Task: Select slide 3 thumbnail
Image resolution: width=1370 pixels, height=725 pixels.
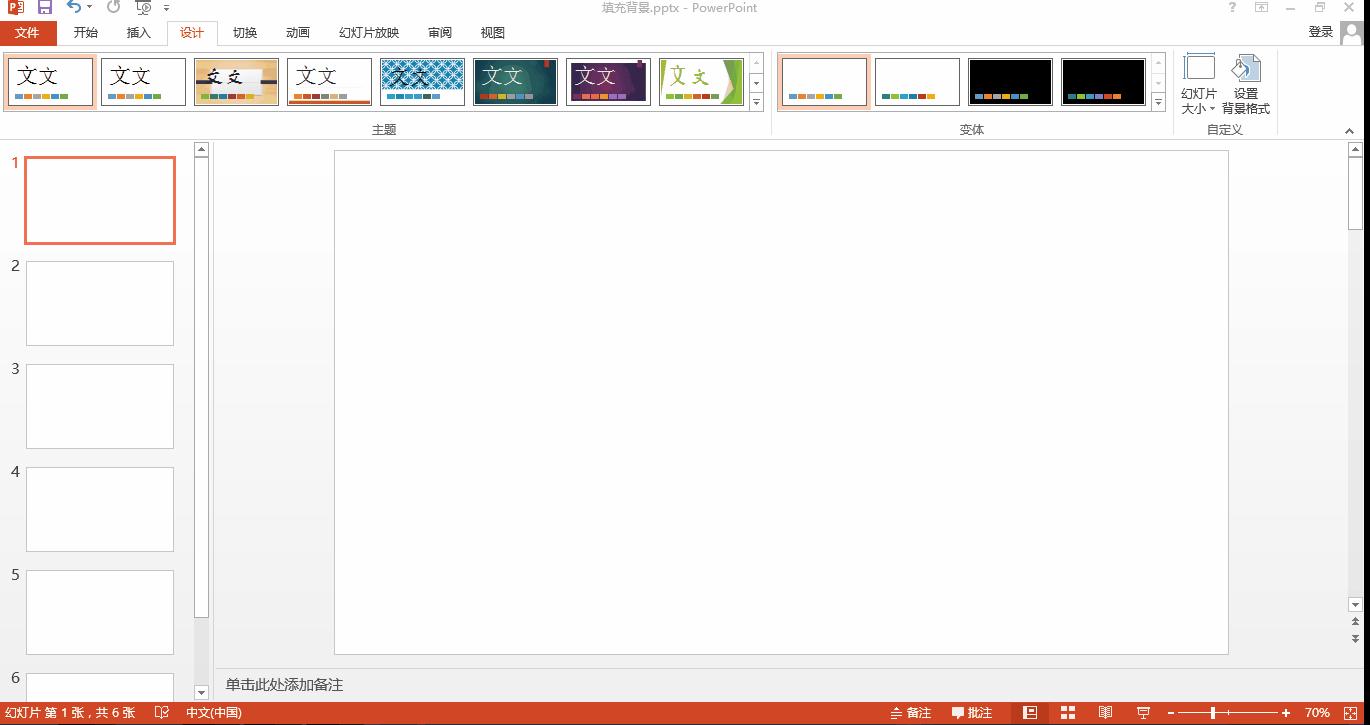Action: point(100,406)
